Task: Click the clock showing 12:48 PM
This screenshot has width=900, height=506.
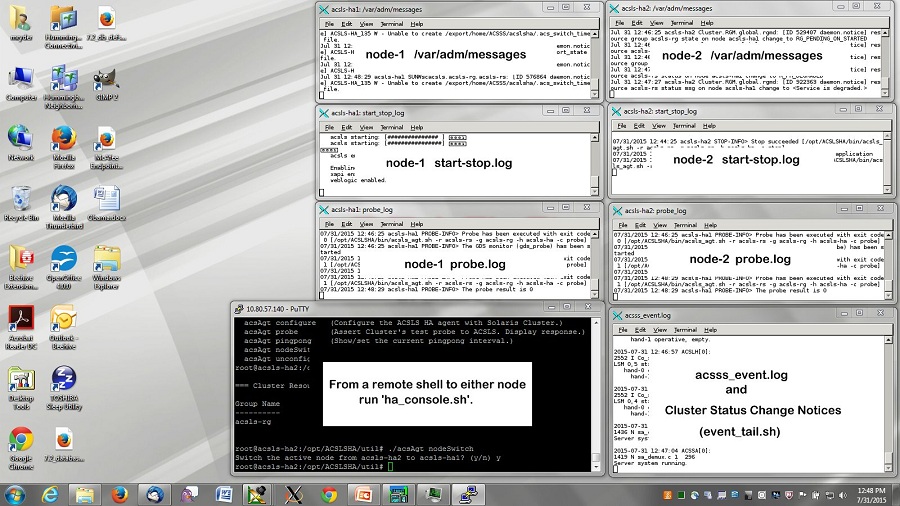Action: [x=871, y=491]
